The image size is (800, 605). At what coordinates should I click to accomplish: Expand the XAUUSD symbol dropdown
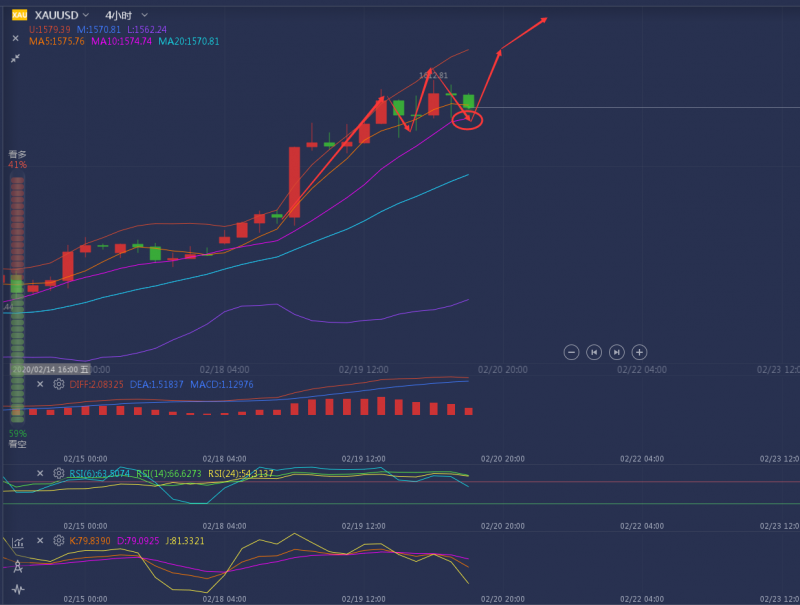pos(86,15)
